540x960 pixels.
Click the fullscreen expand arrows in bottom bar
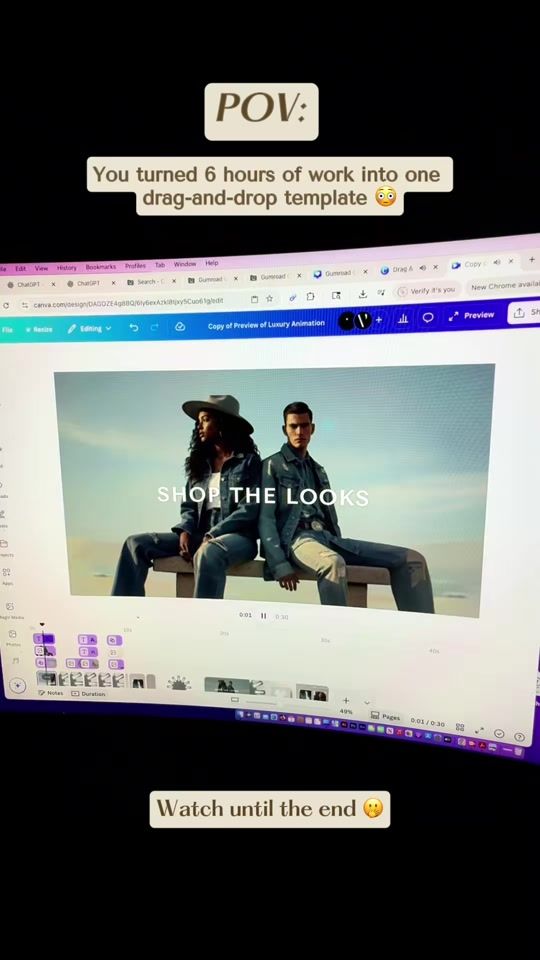(x=479, y=730)
